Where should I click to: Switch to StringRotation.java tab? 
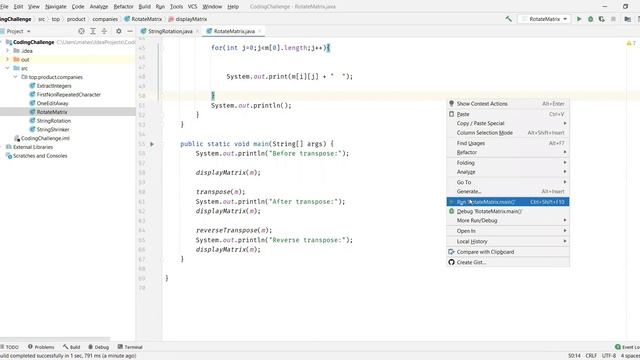(x=169, y=31)
